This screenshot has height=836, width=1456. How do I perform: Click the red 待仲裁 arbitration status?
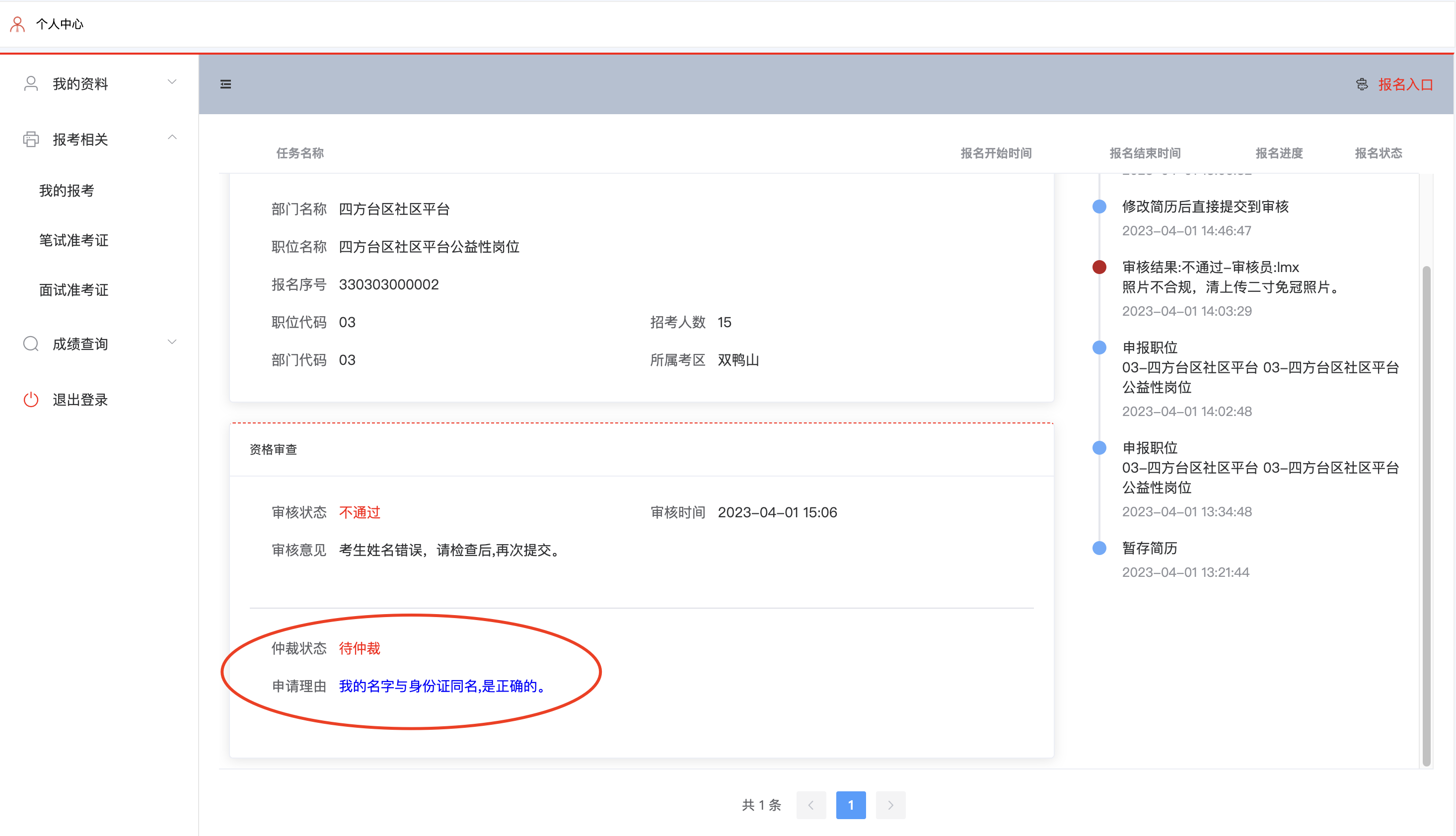[x=360, y=648]
